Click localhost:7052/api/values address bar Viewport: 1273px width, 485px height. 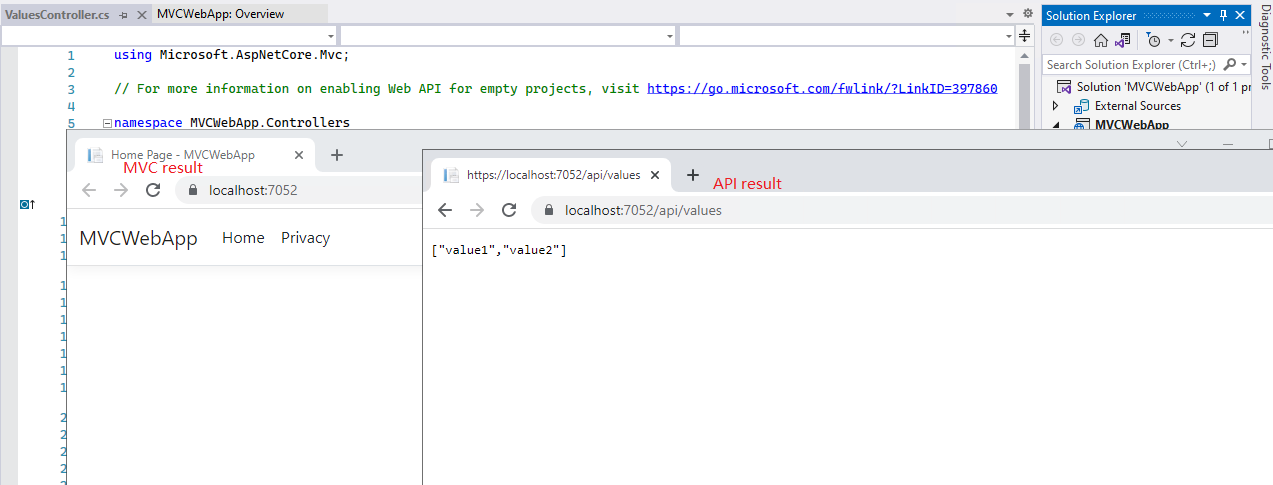click(x=900, y=210)
